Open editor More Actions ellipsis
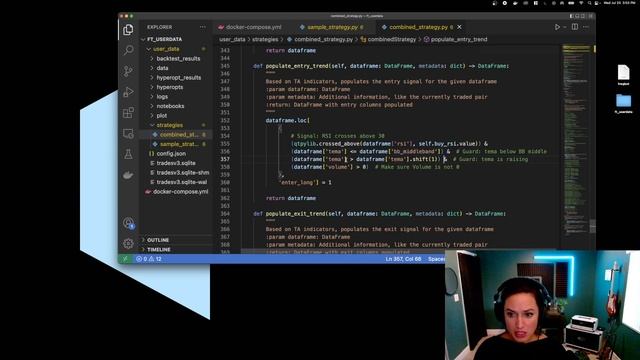This screenshot has width=640, height=360. click(x=586, y=27)
